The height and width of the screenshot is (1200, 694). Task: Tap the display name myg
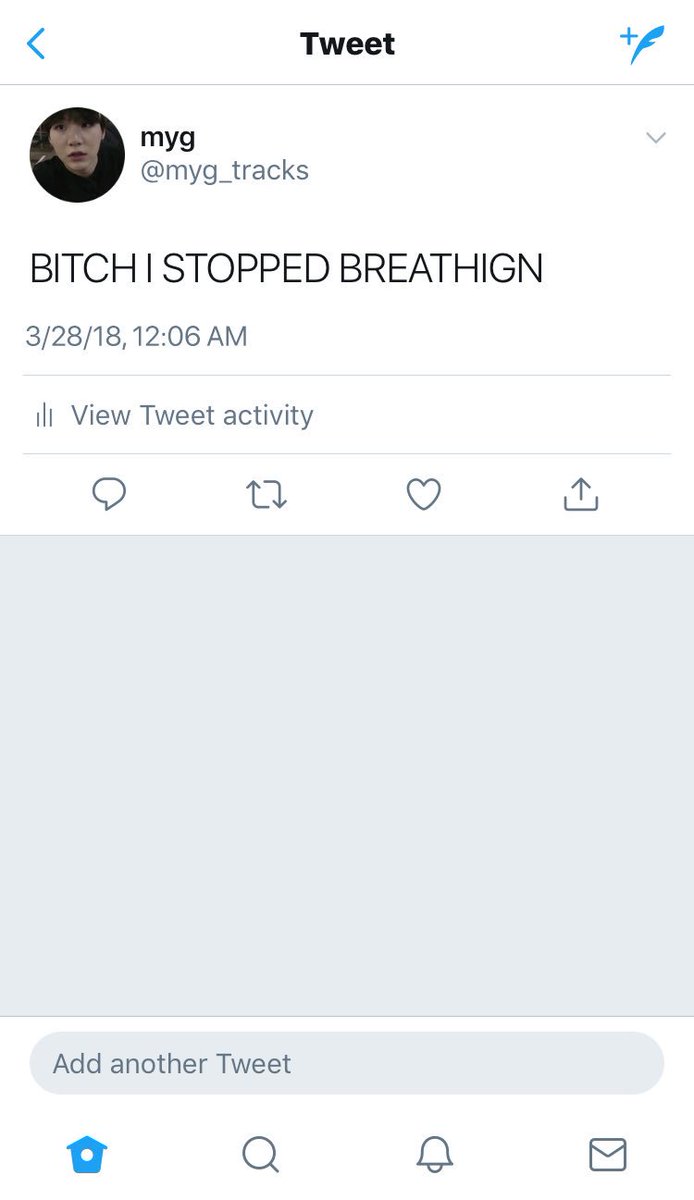(x=167, y=137)
